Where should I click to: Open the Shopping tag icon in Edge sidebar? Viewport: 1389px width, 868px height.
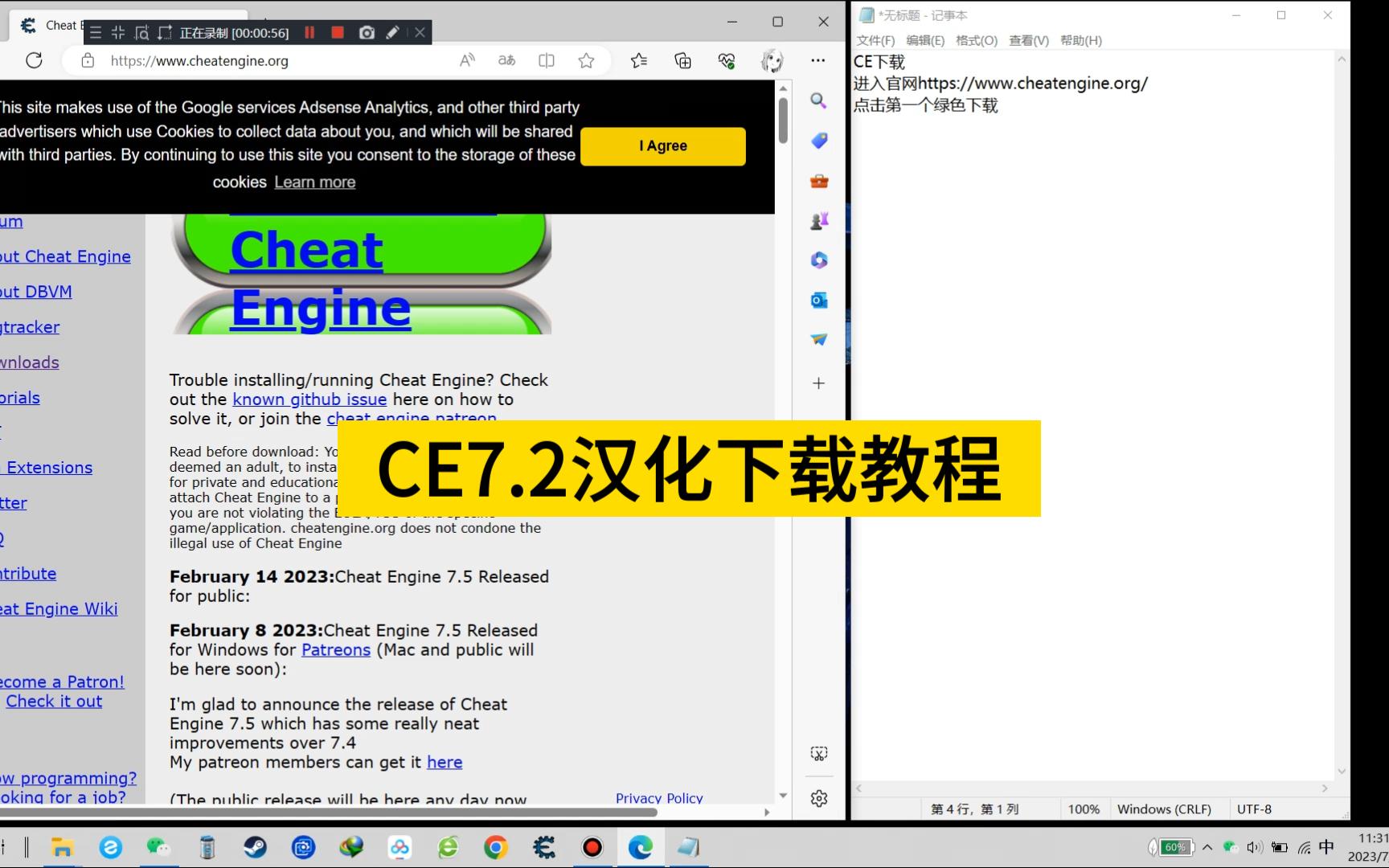[x=818, y=141]
